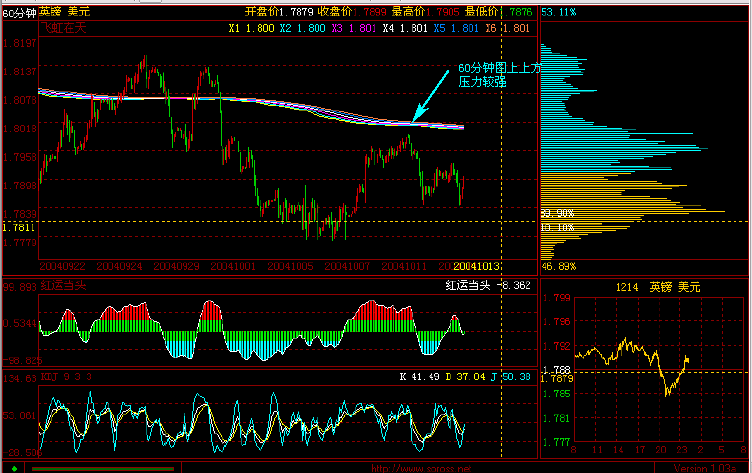752x473 pixels.
Task: Click the 收盘价 1.7899 close price value
Action: [x=352, y=12]
